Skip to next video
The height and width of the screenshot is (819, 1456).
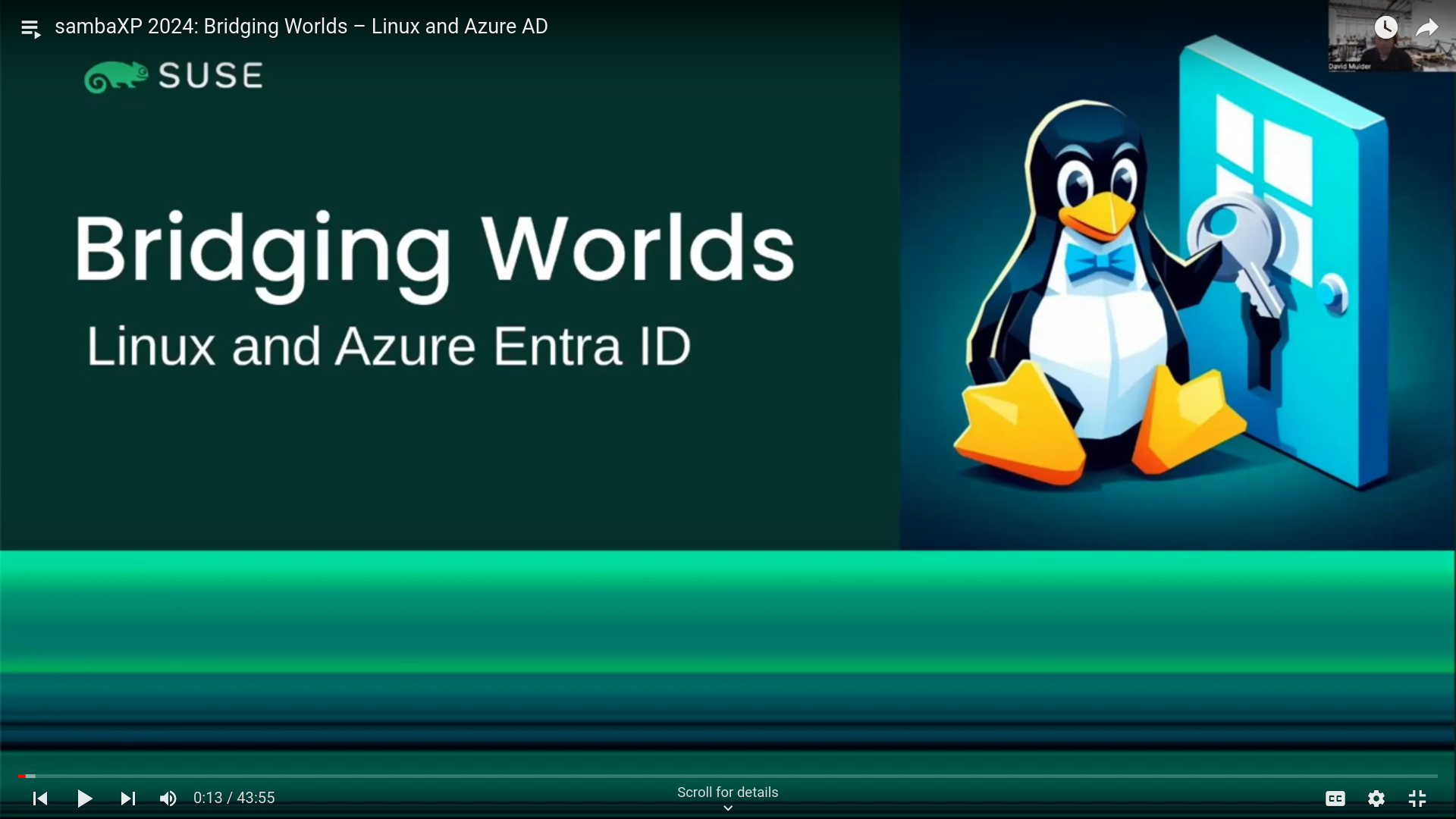point(127,799)
